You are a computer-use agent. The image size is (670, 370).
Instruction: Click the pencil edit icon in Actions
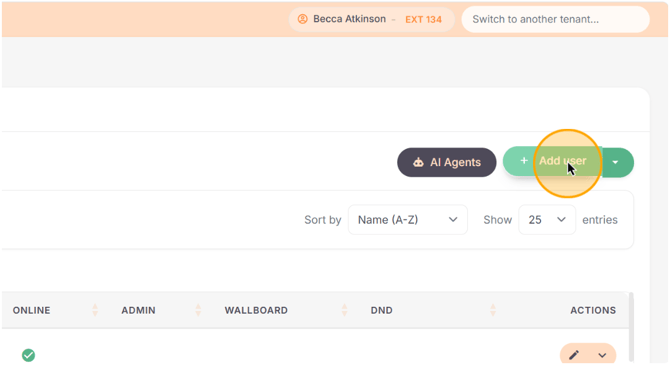point(574,355)
